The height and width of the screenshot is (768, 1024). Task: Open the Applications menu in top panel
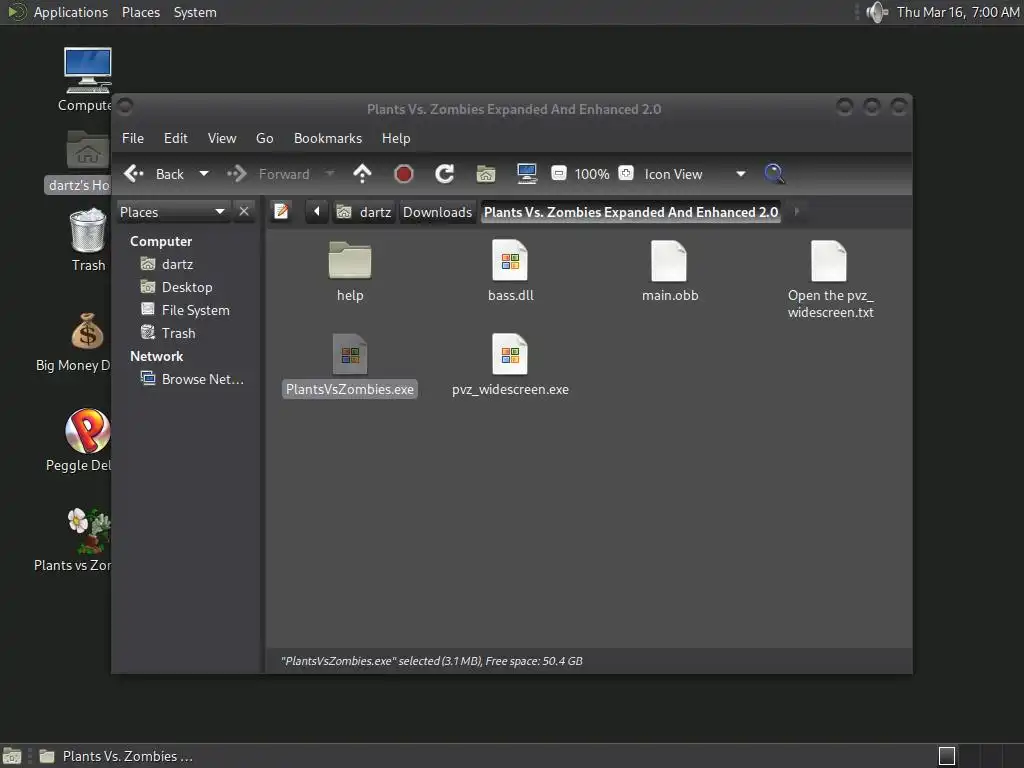tap(71, 12)
